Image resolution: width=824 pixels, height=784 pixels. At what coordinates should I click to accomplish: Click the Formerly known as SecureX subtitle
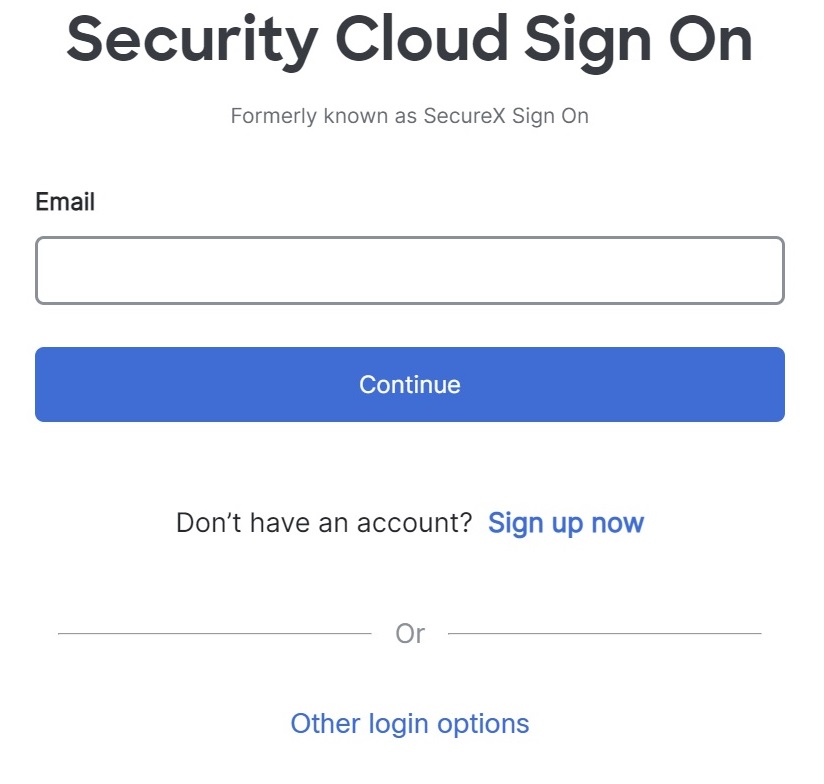[x=409, y=116]
